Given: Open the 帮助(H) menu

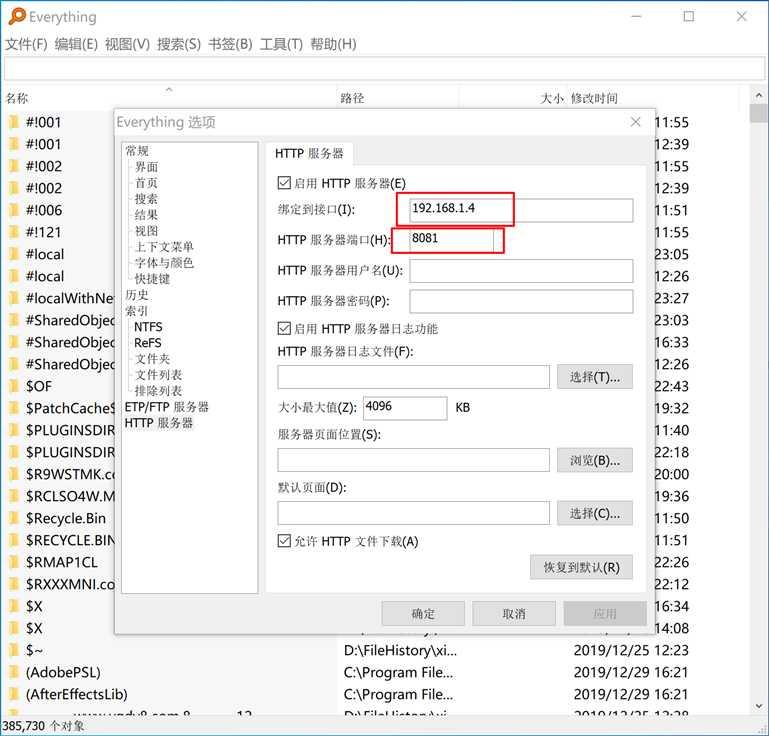Looking at the screenshot, I should coord(333,44).
